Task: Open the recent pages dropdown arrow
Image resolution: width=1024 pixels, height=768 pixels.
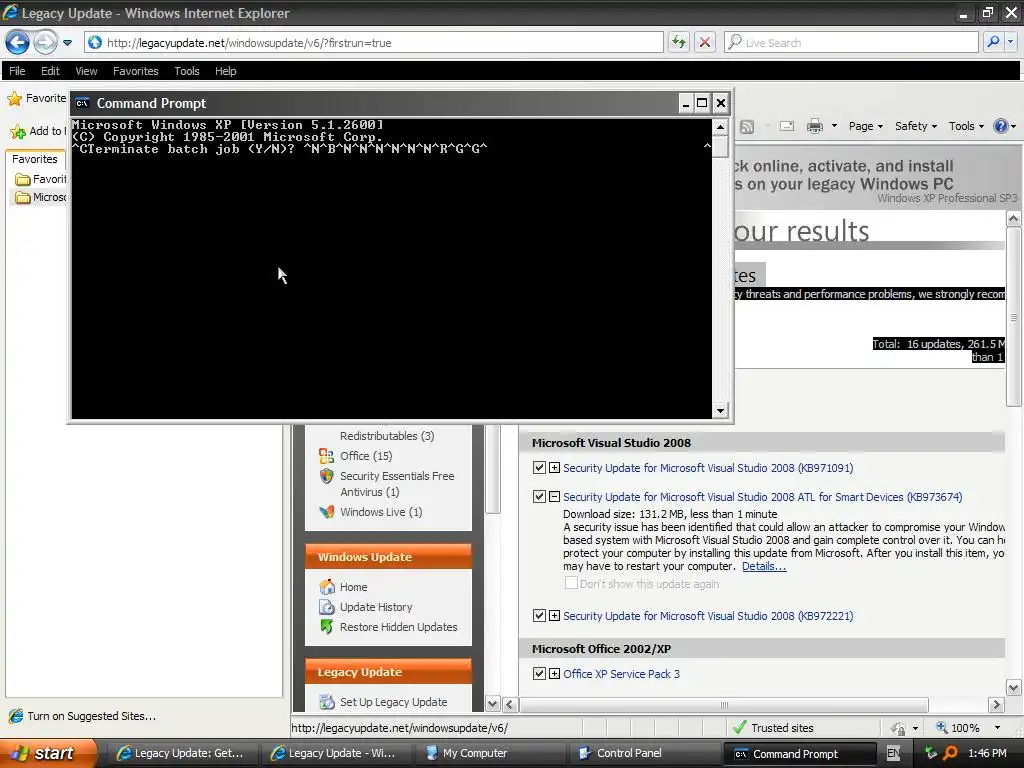Action: pos(67,43)
